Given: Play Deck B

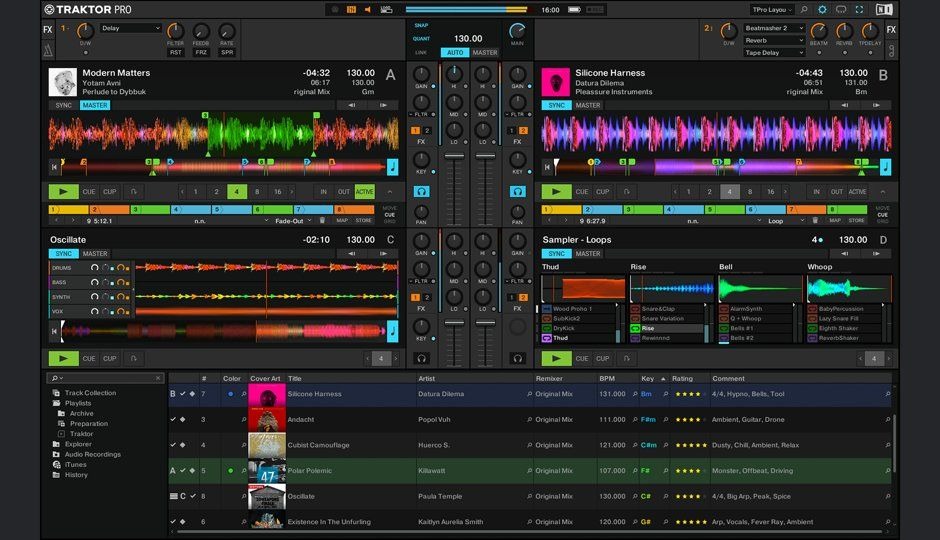Looking at the screenshot, I should [556, 192].
